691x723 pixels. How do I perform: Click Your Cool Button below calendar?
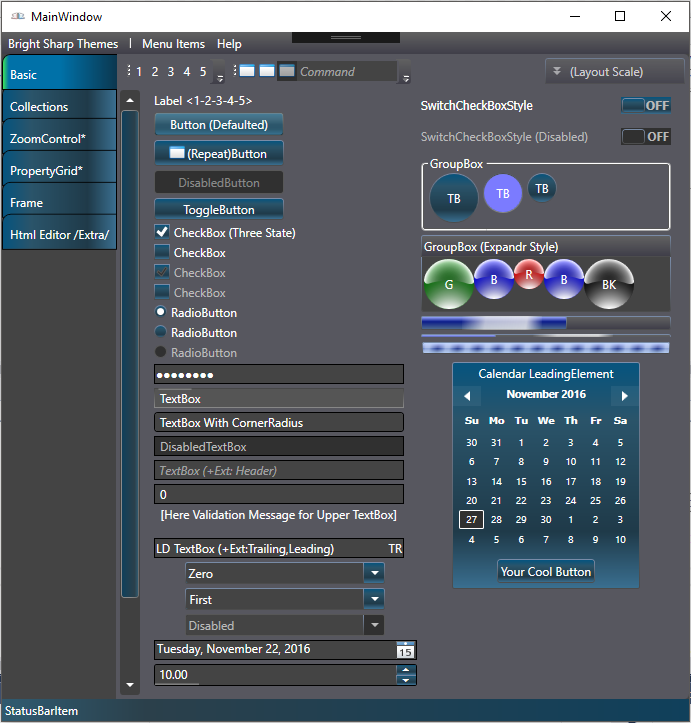click(x=546, y=571)
